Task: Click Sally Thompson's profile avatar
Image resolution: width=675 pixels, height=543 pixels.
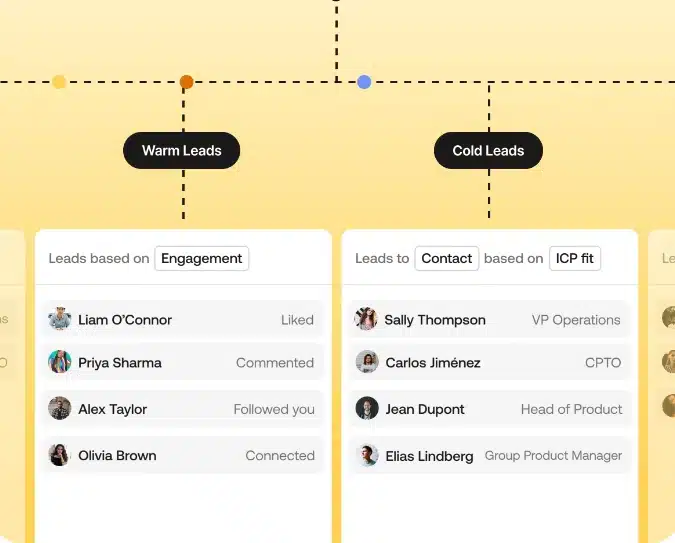Action: click(366, 319)
